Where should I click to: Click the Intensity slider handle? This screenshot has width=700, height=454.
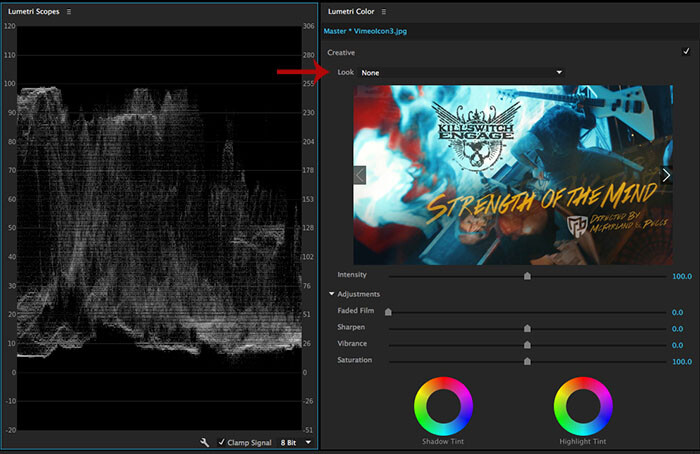[527, 276]
